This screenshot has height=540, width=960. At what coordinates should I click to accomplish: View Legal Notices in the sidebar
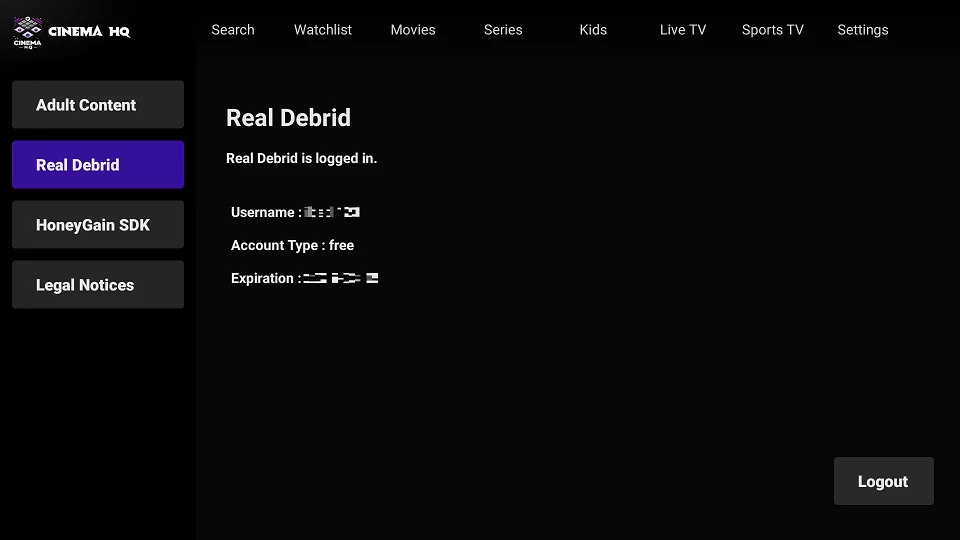click(x=98, y=285)
